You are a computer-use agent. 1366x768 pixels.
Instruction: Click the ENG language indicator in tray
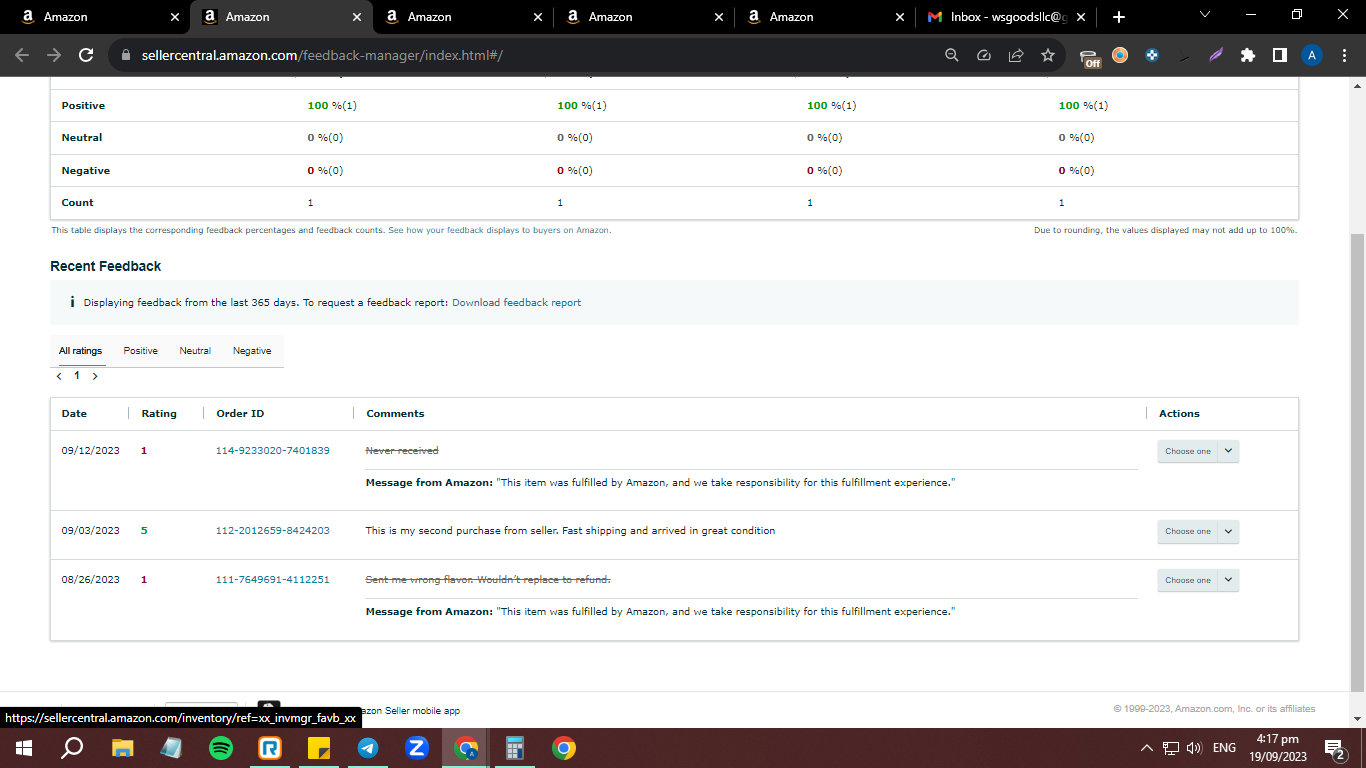[x=1224, y=748]
